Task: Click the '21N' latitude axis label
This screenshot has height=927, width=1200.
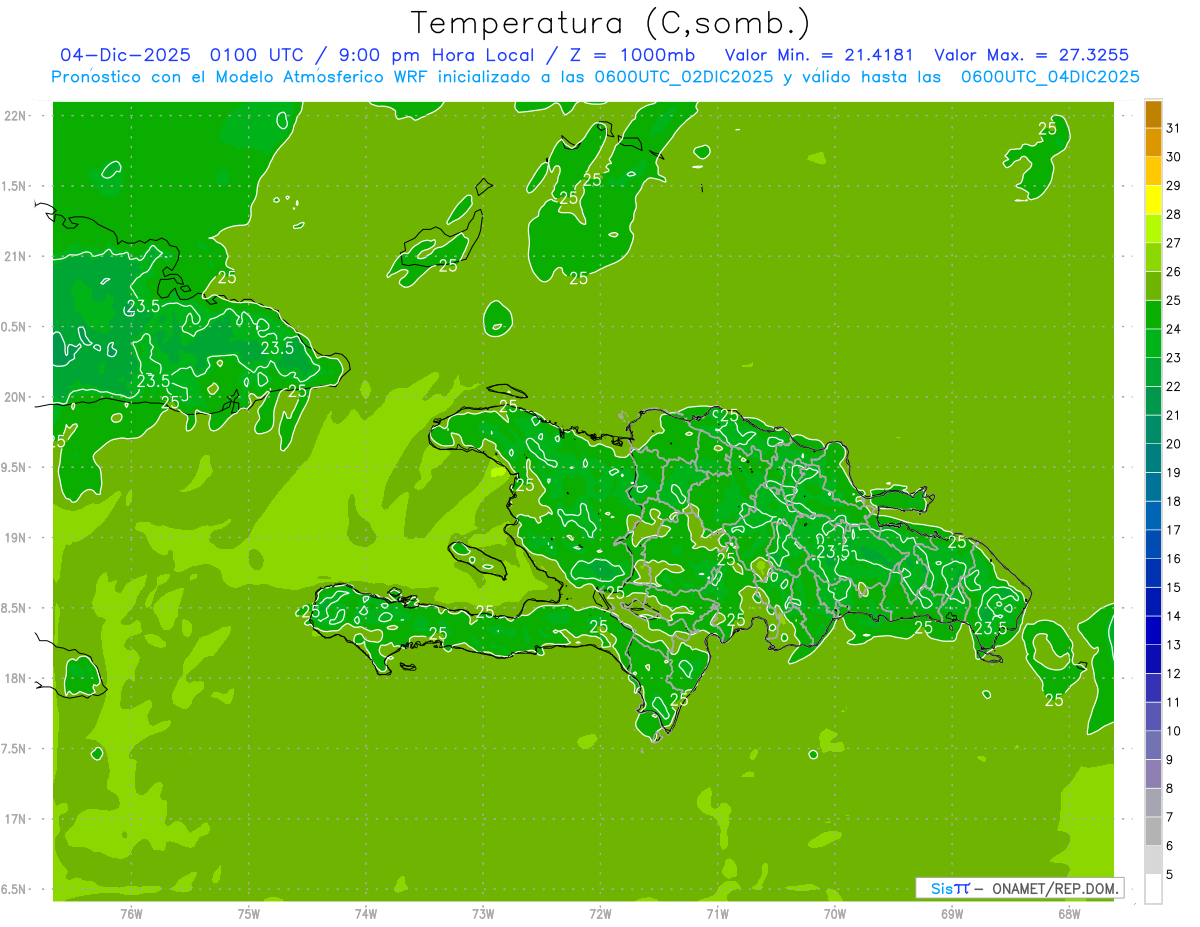Action: pyautogui.click(x=16, y=257)
